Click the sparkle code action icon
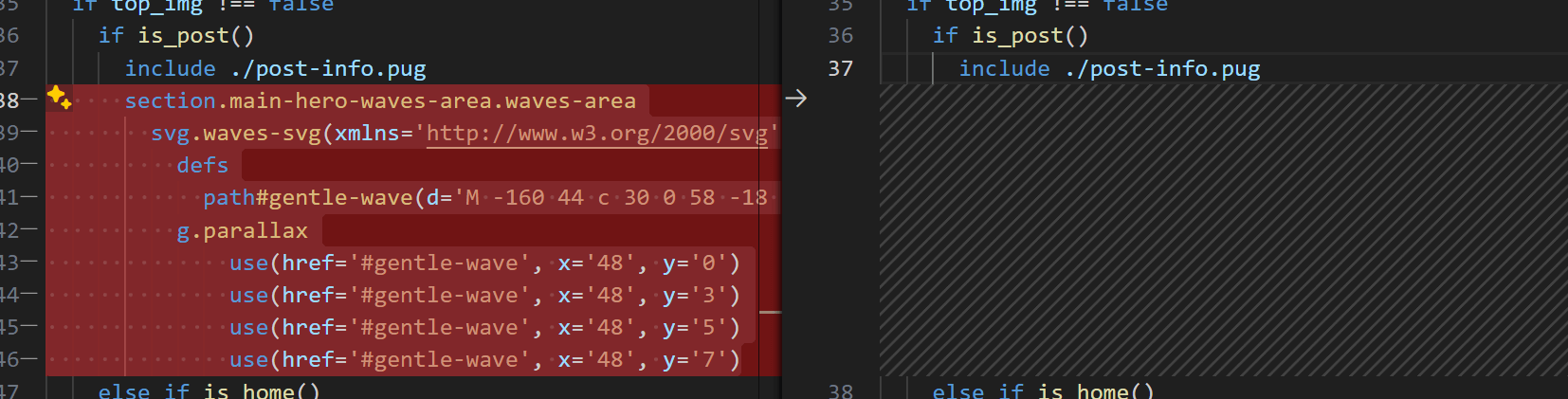The width and height of the screenshot is (1568, 399). (x=59, y=97)
